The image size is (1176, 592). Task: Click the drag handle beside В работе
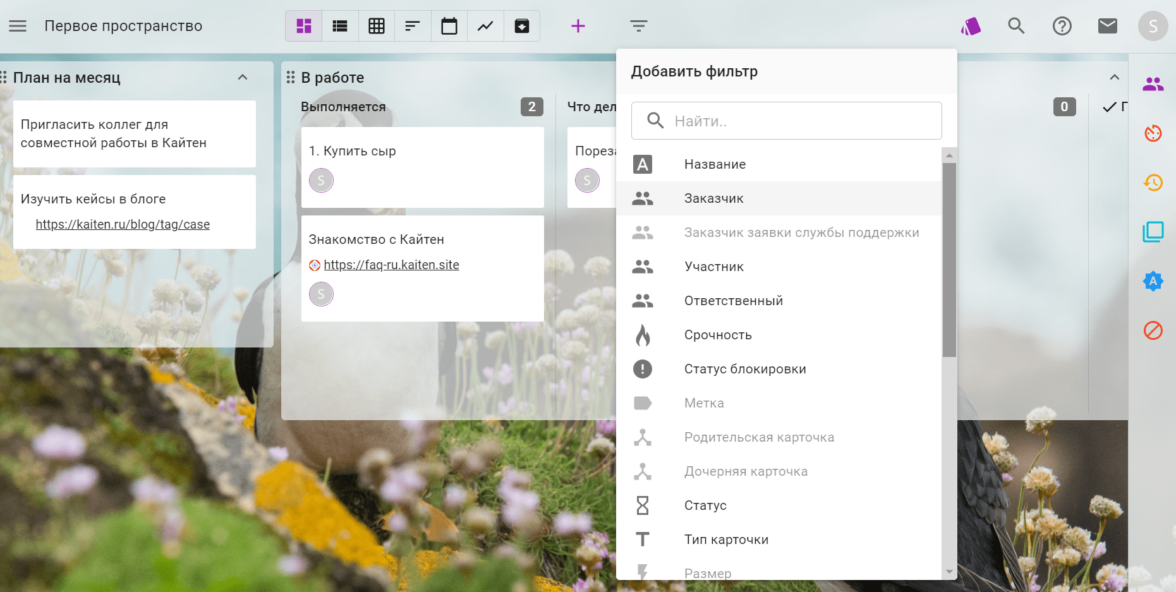tap(291, 77)
